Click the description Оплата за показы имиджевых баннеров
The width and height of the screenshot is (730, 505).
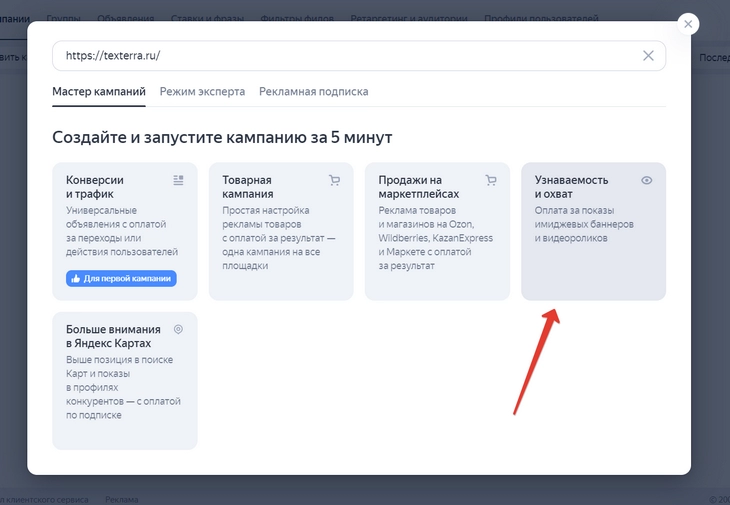[584, 224]
